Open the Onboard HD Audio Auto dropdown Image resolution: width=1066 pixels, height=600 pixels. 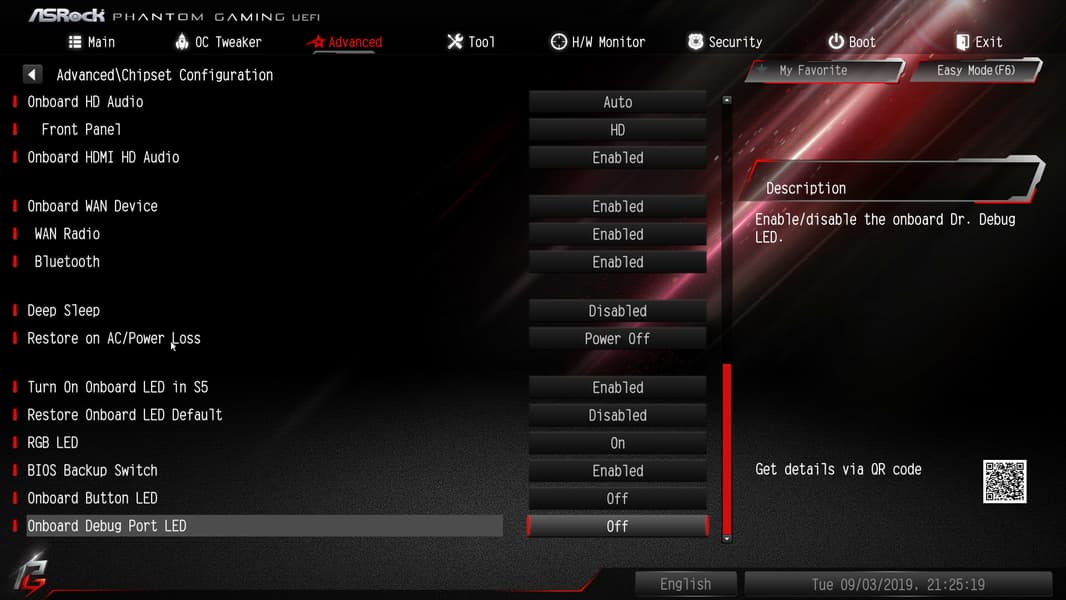[617, 103]
